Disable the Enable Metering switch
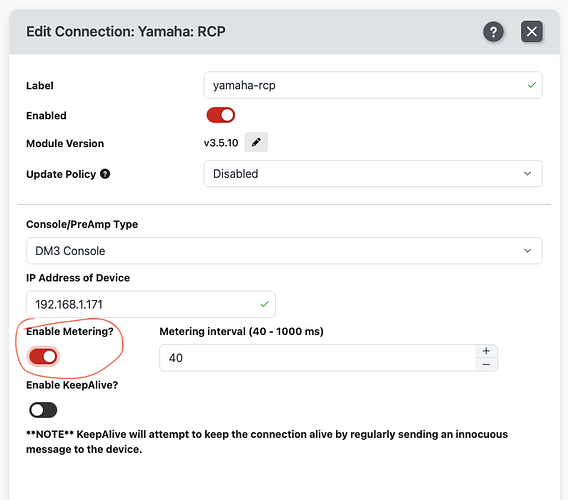Image resolution: width=568 pixels, height=500 pixels. 43,357
